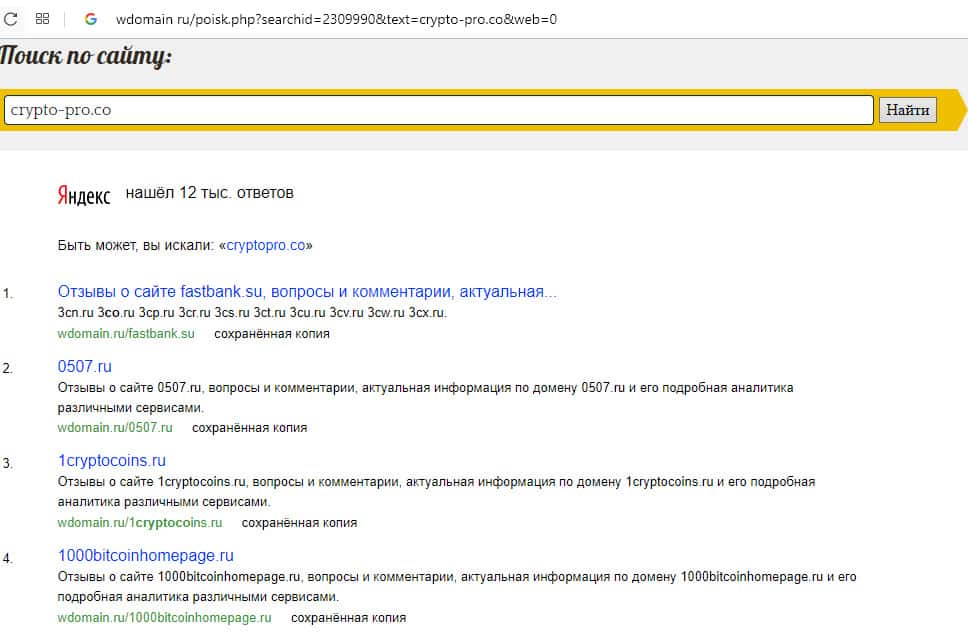Open сохранённая копия for the 0507.ru result

tap(249, 428)
